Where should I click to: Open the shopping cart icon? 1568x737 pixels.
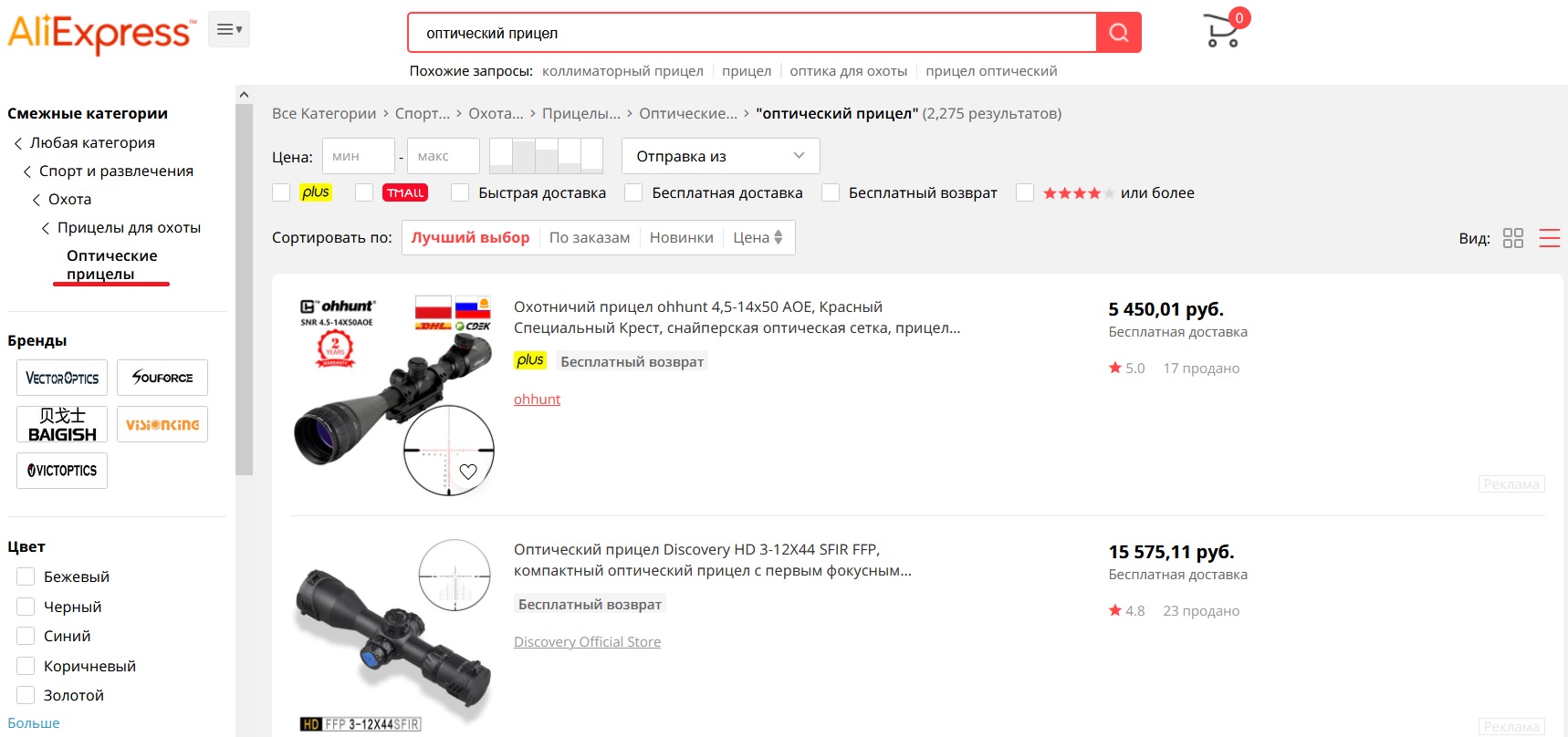1221,30
